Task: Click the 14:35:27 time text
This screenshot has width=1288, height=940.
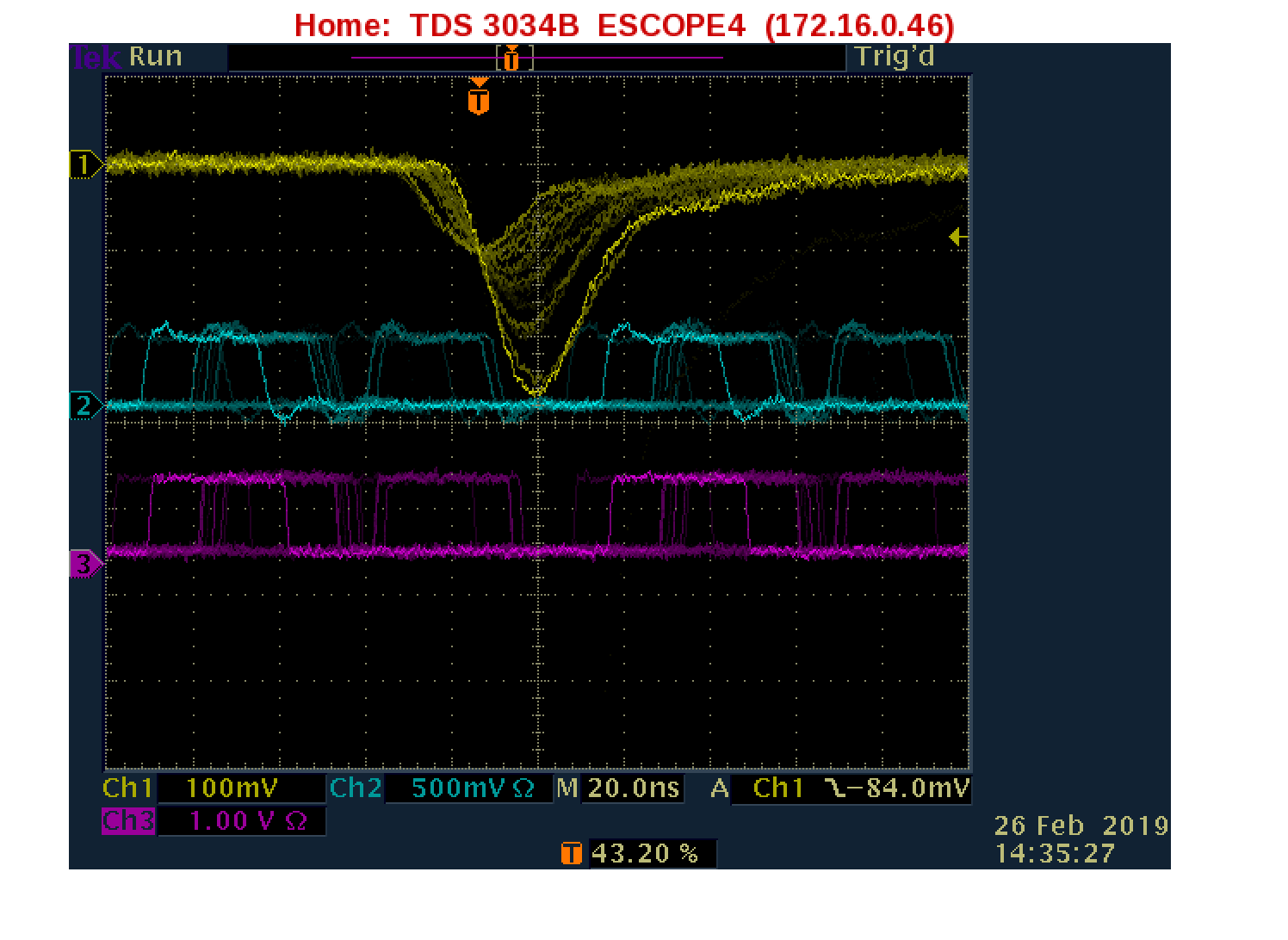Action: 1055,853
